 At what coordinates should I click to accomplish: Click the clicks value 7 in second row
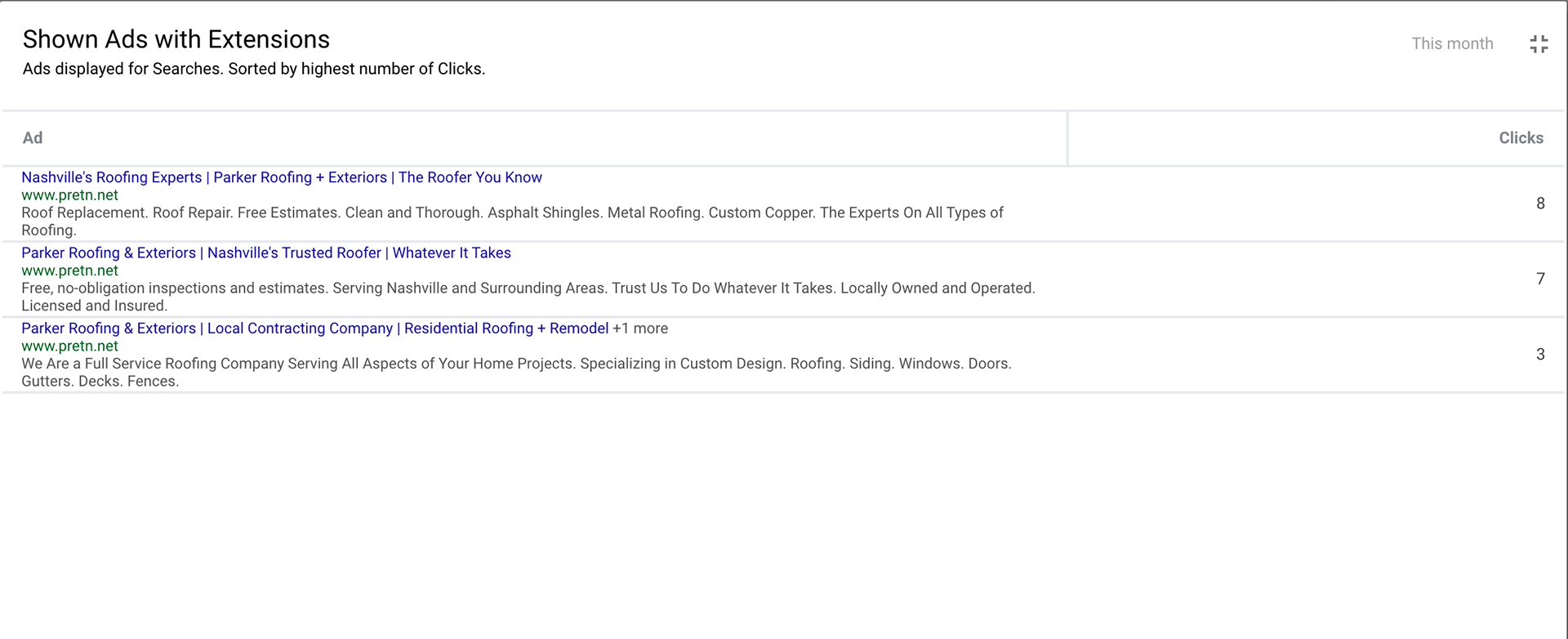[1540, 279]
